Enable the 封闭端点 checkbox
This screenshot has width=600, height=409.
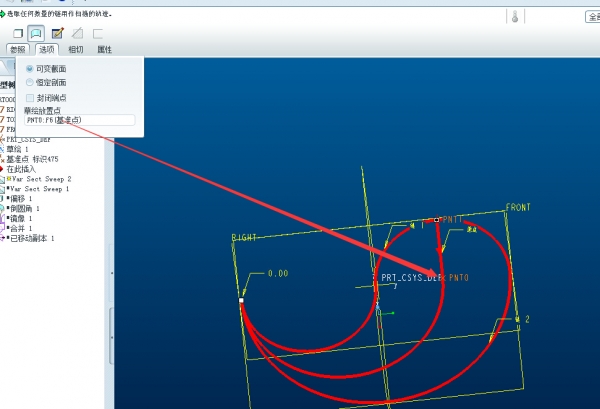[30, 98]
